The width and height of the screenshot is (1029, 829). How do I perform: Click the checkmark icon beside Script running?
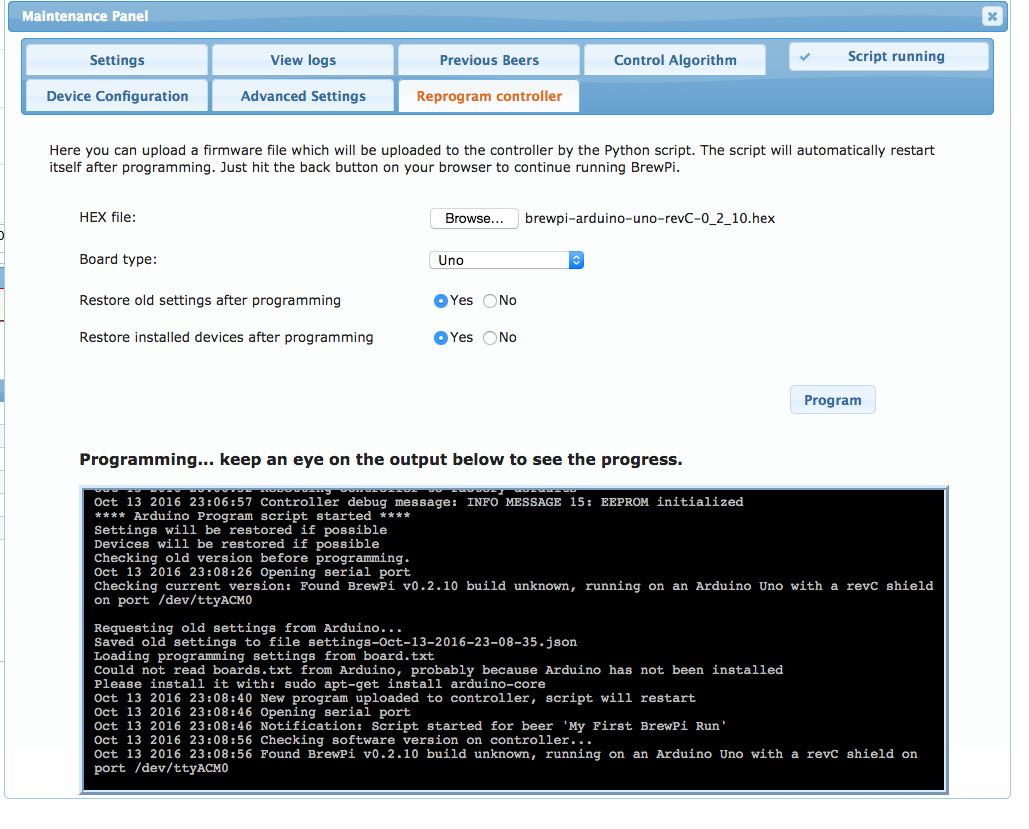[805, 57]
